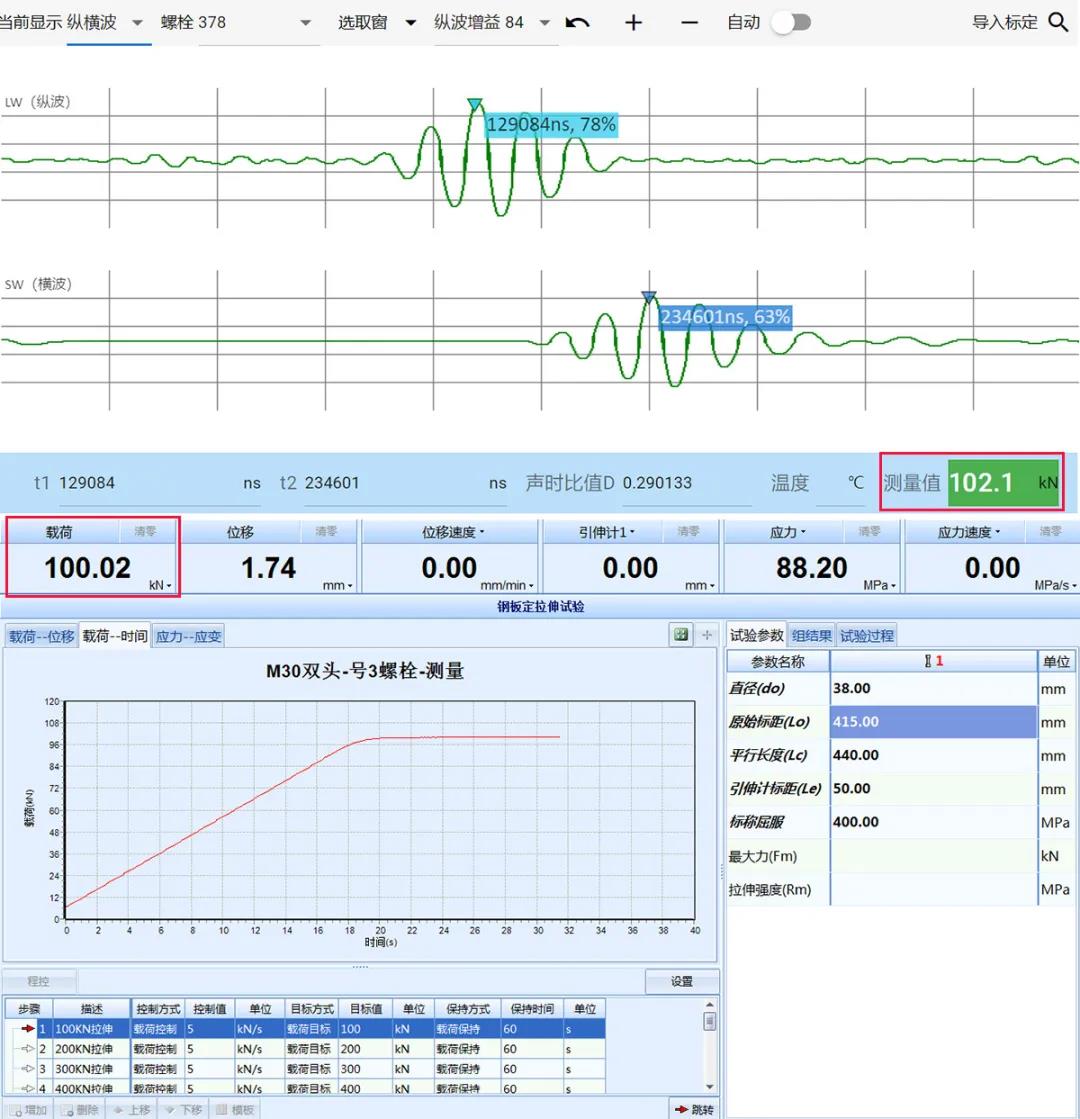Click the minus zoom-out icon

(689, 22)
